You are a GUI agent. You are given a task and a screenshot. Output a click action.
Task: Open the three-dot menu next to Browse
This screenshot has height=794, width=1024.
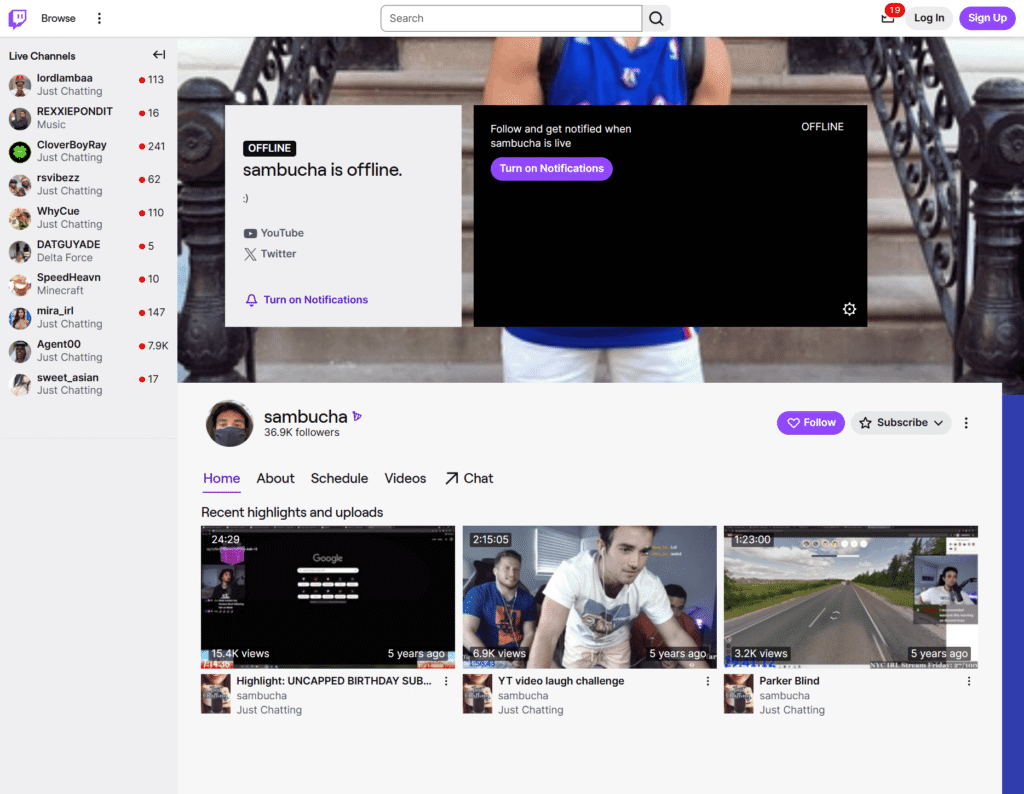click(98, 17)
